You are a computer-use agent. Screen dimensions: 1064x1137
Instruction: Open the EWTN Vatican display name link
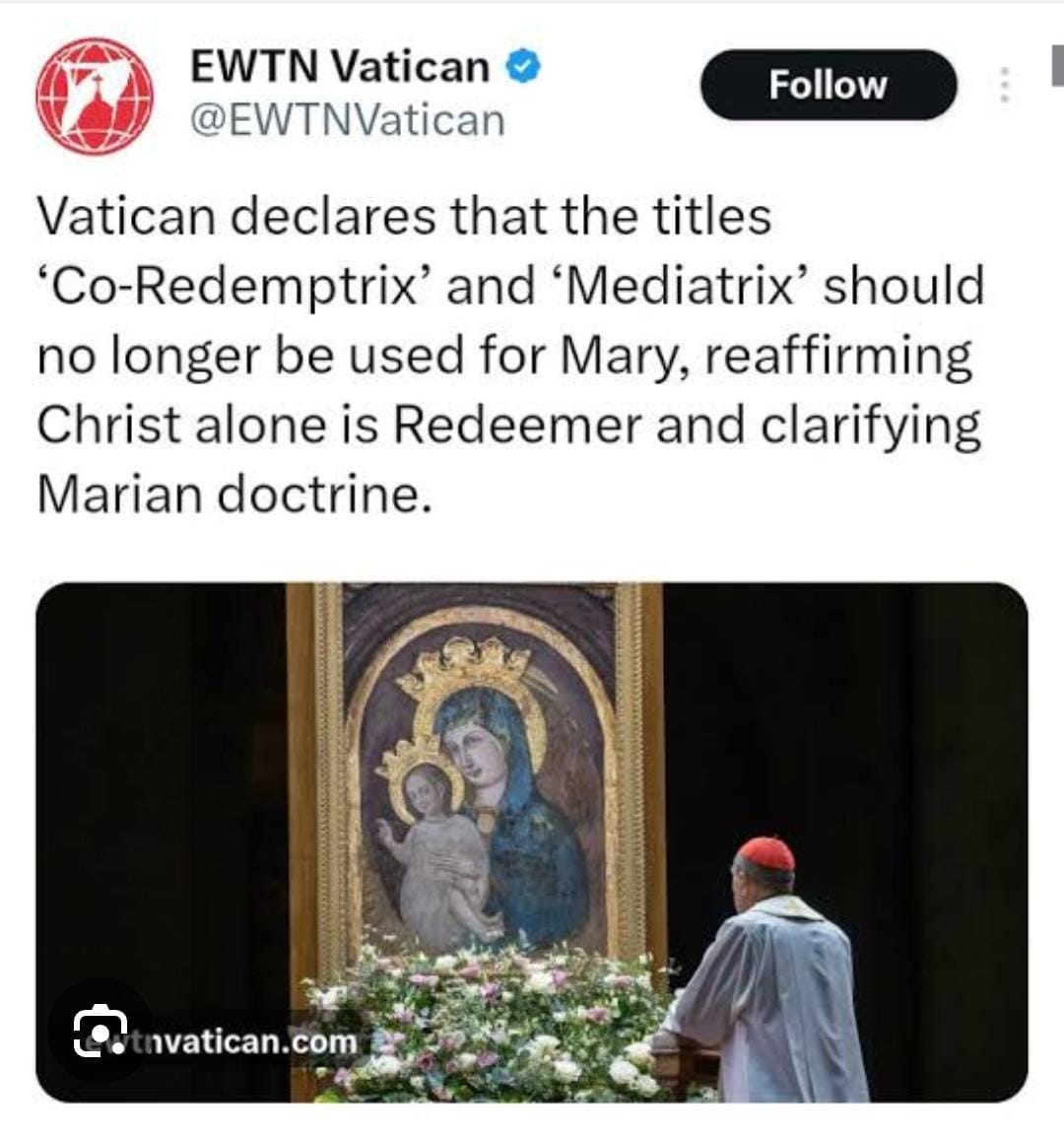click(x=340, y=67)
